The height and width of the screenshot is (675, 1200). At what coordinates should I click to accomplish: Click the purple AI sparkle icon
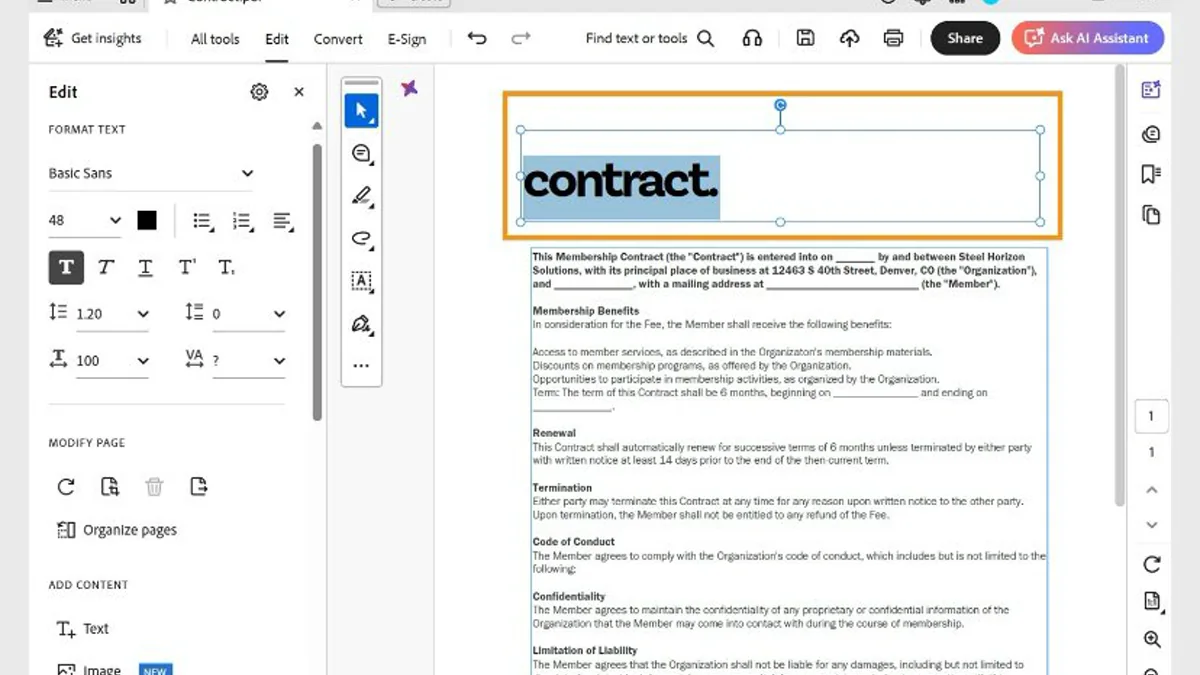pyautogui.click(x=409, y=88)
